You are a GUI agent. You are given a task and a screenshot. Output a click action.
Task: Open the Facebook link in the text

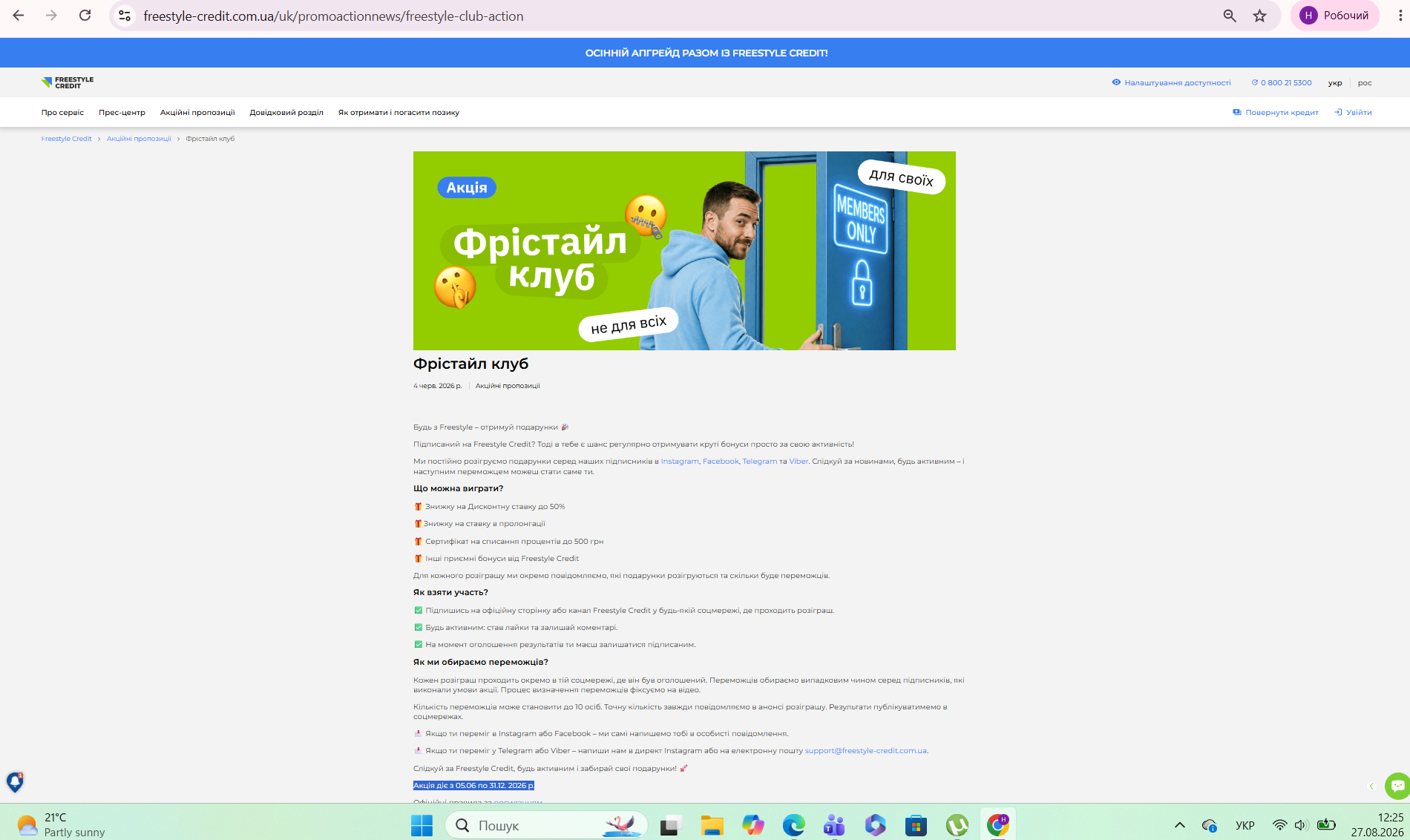click(x=721, y=462)
